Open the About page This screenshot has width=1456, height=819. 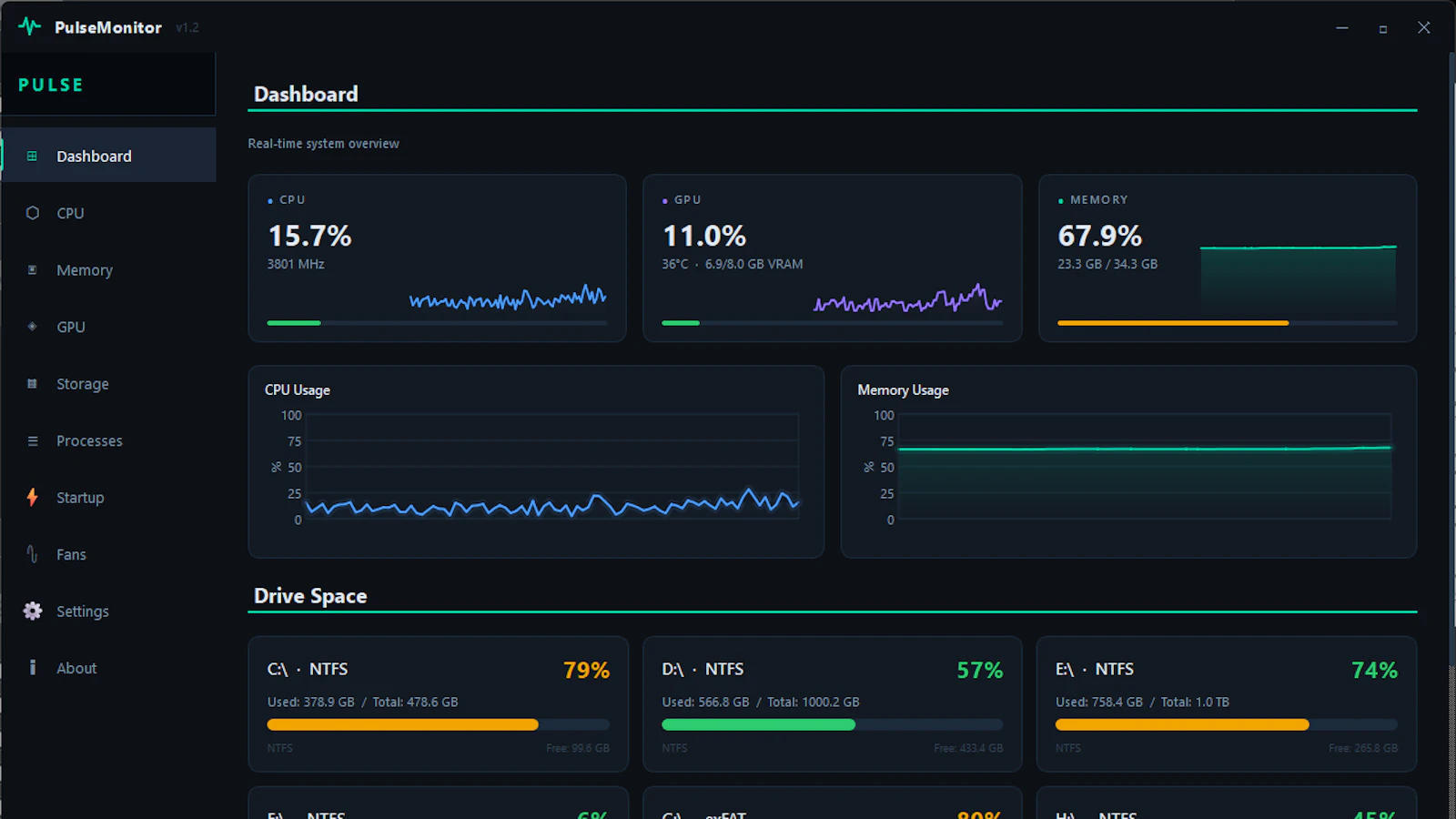click(109, 668)
